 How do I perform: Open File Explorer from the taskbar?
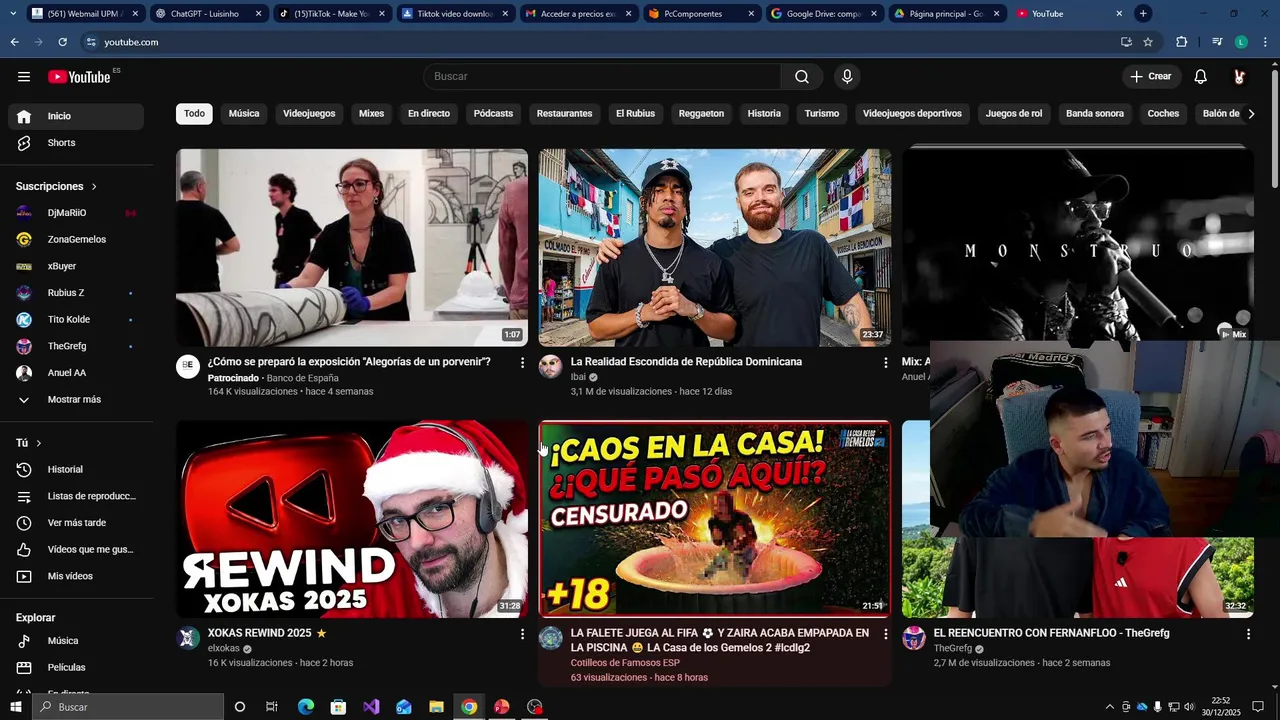[x=436, y=707]
